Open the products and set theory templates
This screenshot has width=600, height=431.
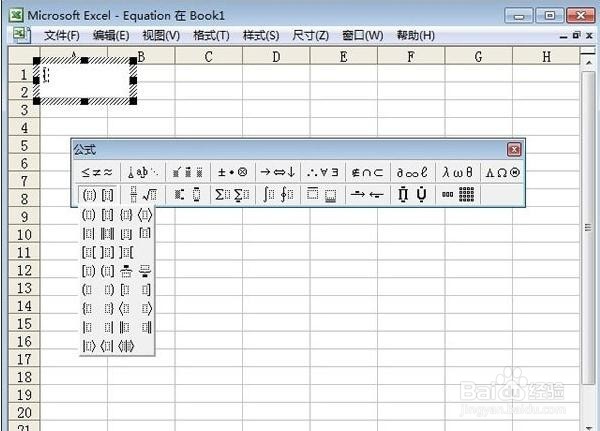[x=412, y=194]
